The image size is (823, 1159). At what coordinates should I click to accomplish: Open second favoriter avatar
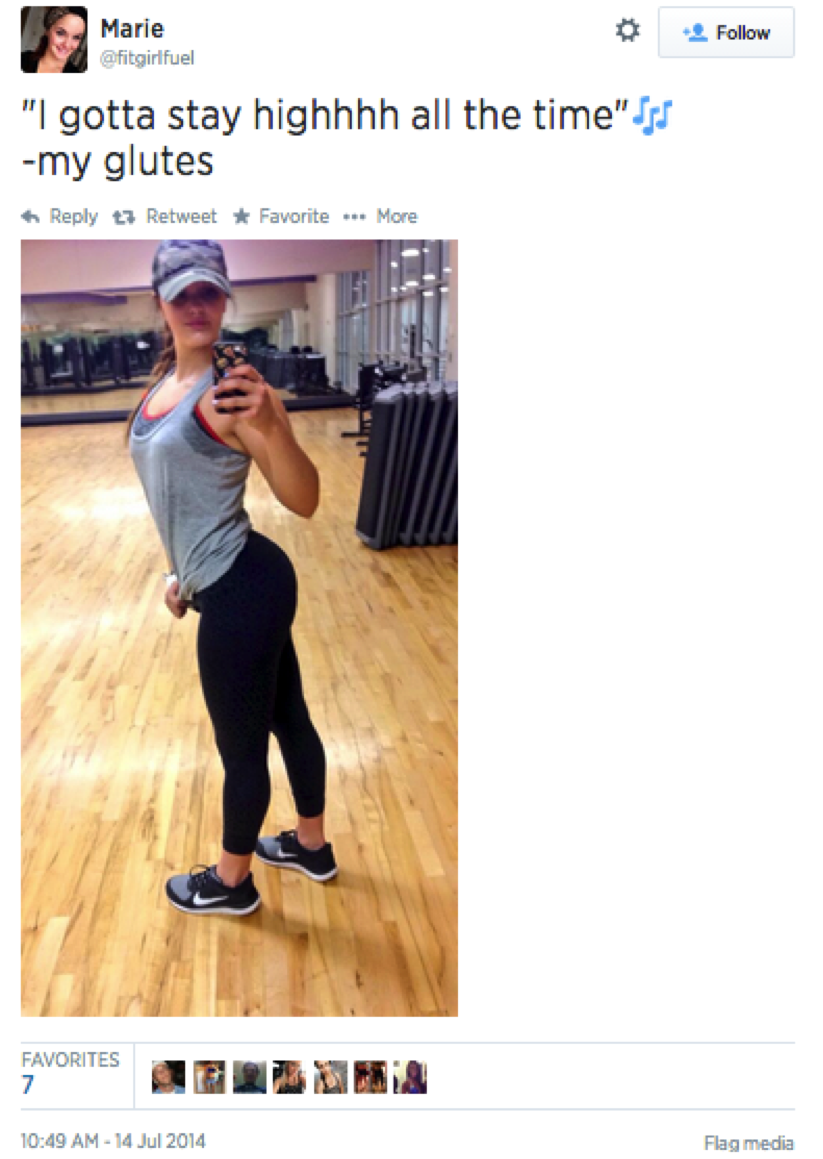click(209, 1077)
